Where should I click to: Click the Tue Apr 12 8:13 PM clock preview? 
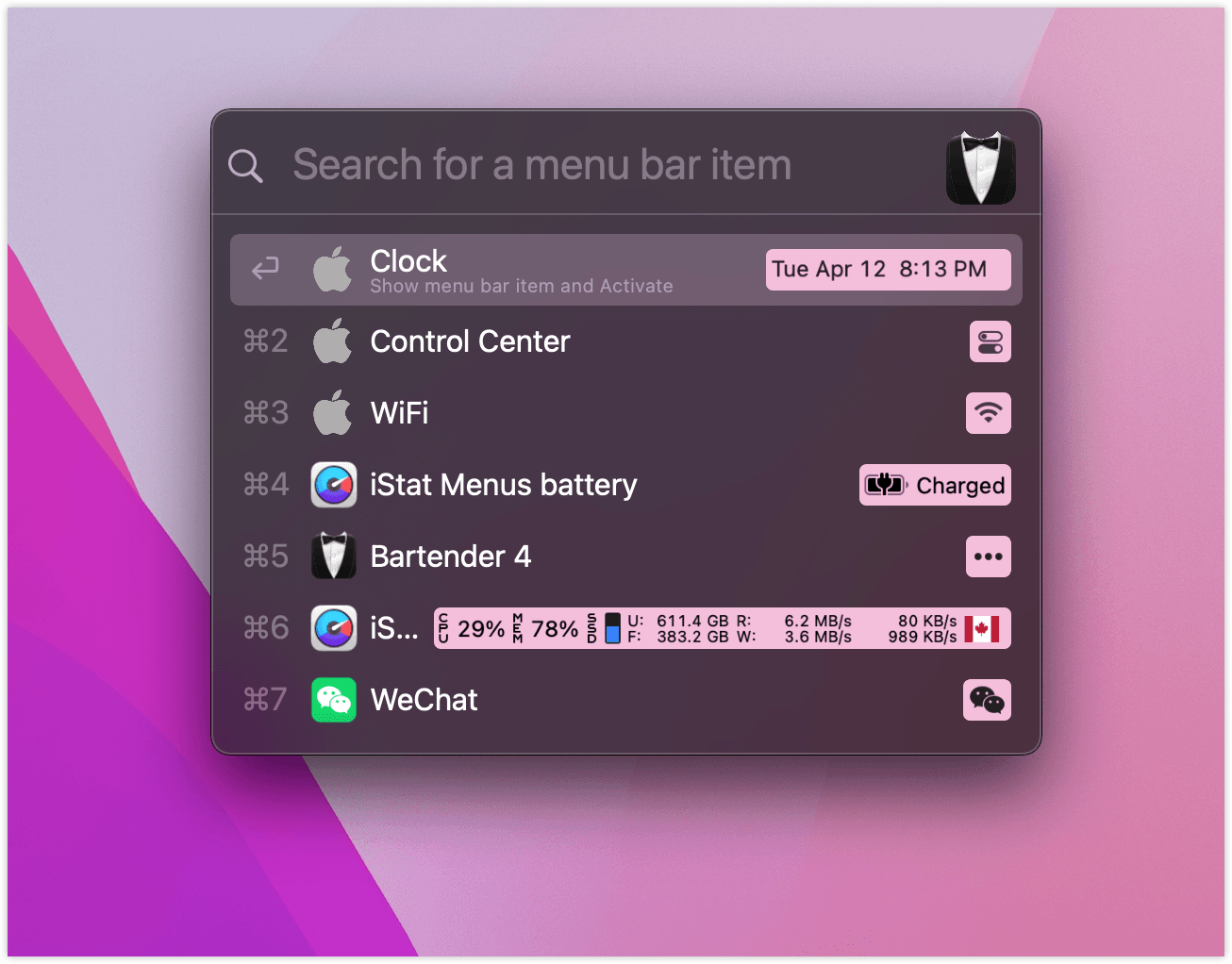click(x=887, y=270)
